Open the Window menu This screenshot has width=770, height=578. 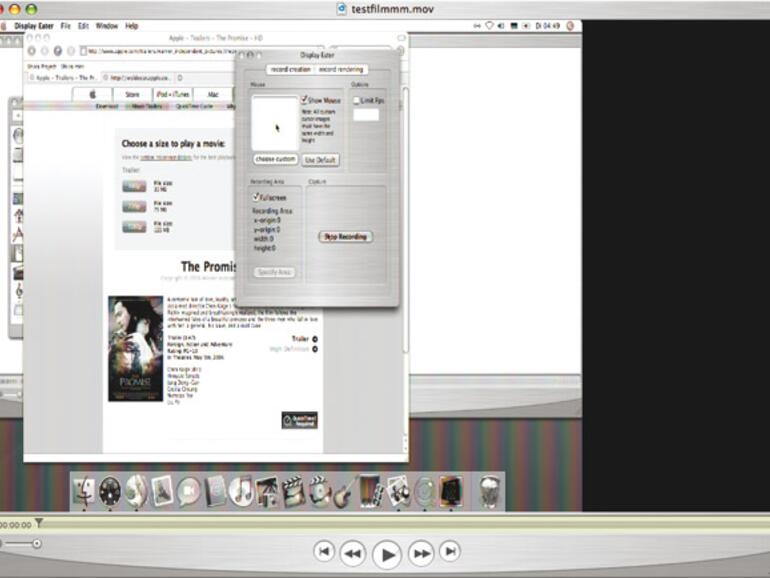click(107, 26)
